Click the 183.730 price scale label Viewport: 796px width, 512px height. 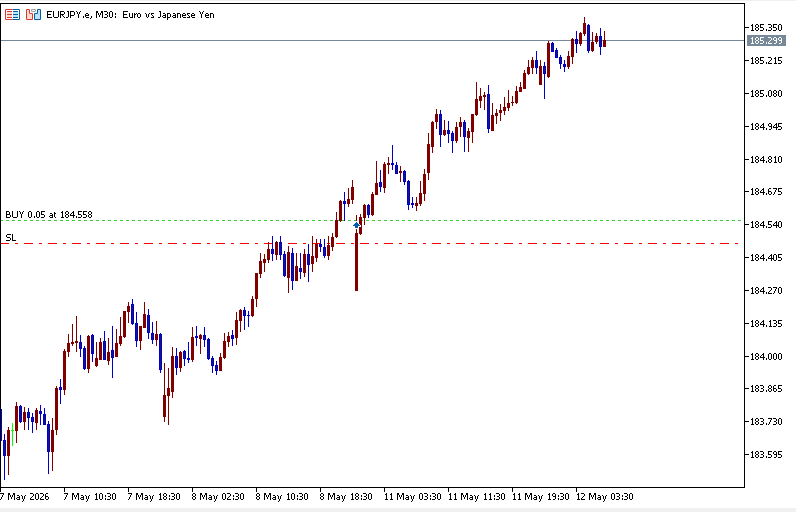tap(766, 422)
